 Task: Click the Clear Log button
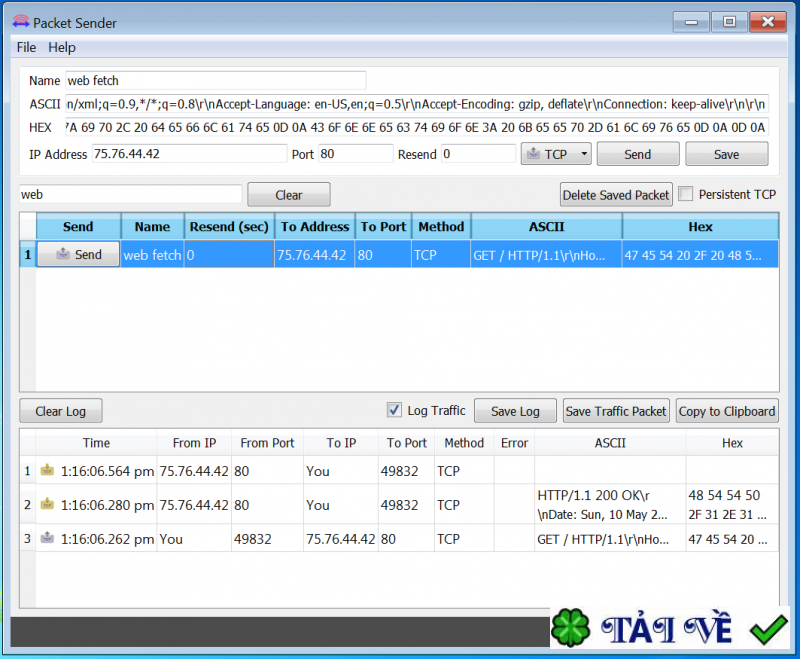pos(61,411)
